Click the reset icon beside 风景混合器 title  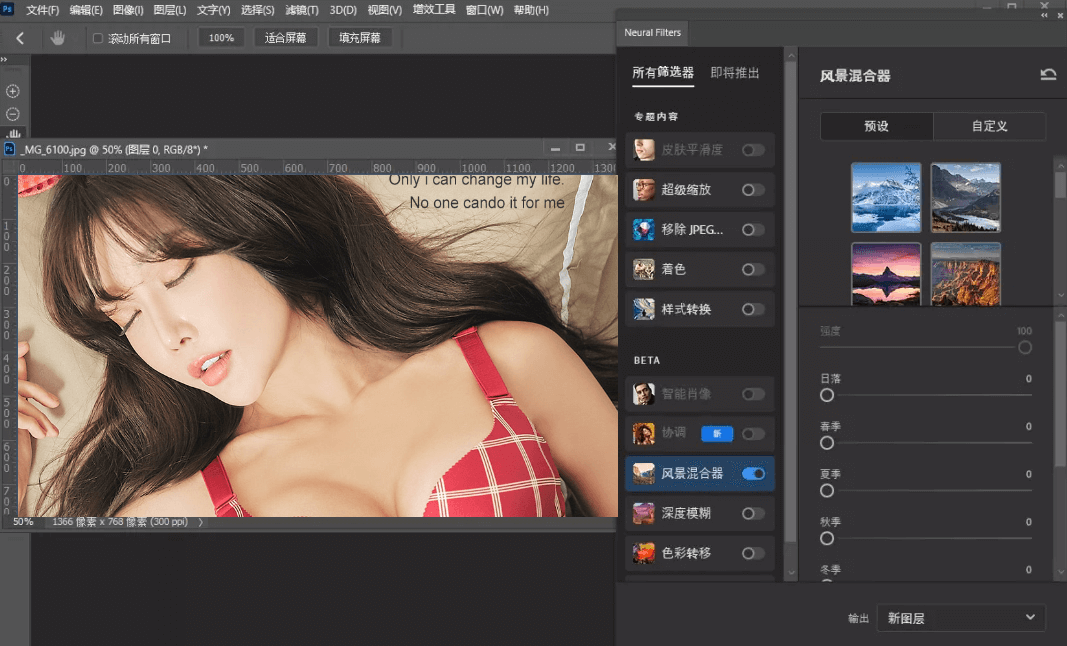tap(1048, 73)
